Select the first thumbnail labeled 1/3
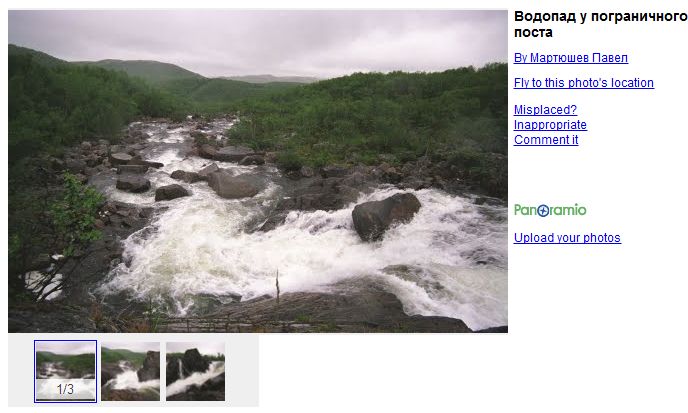Screen dimensions: 688x413 point(65,371)
